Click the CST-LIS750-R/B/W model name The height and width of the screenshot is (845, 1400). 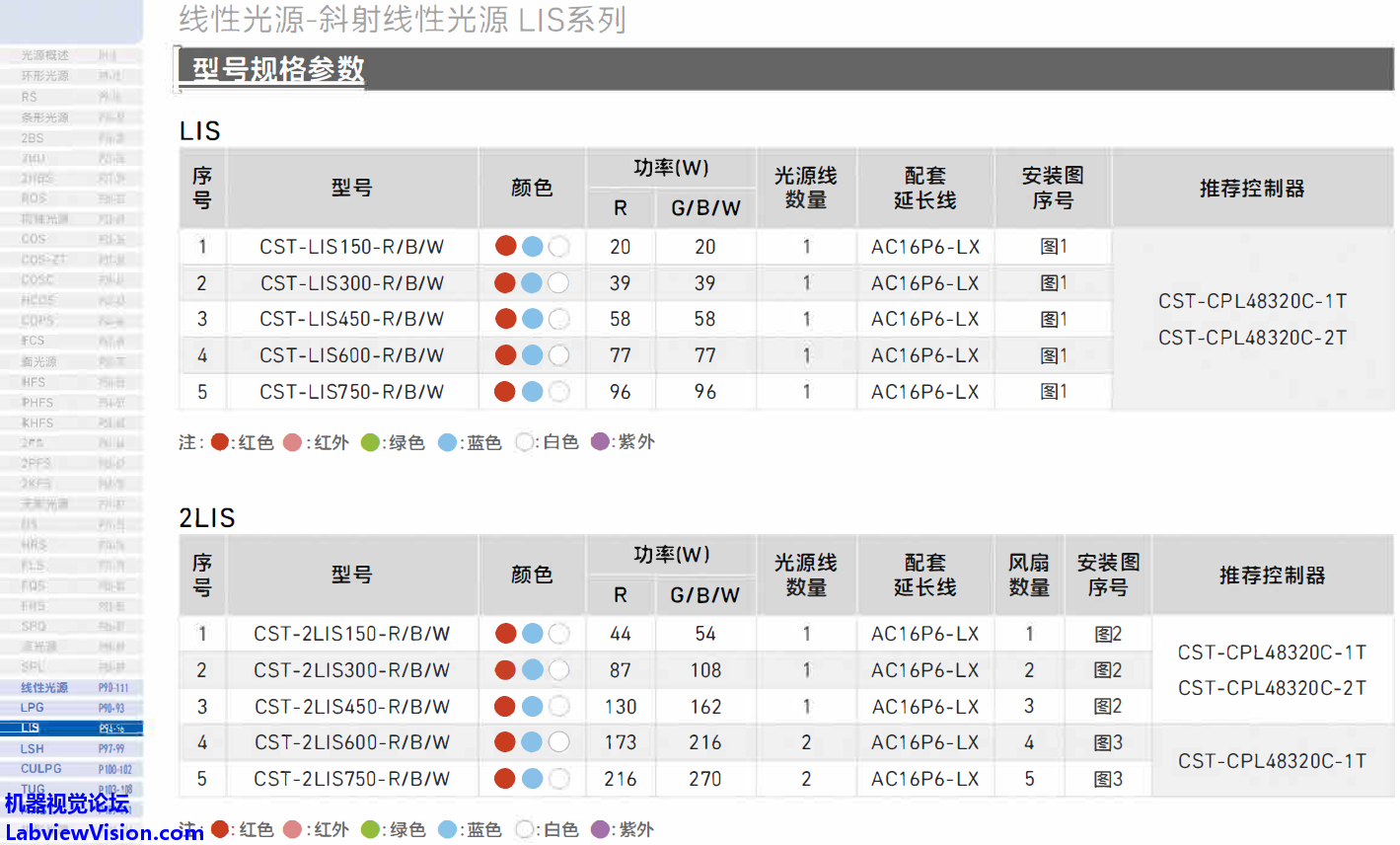click(351, 392)
